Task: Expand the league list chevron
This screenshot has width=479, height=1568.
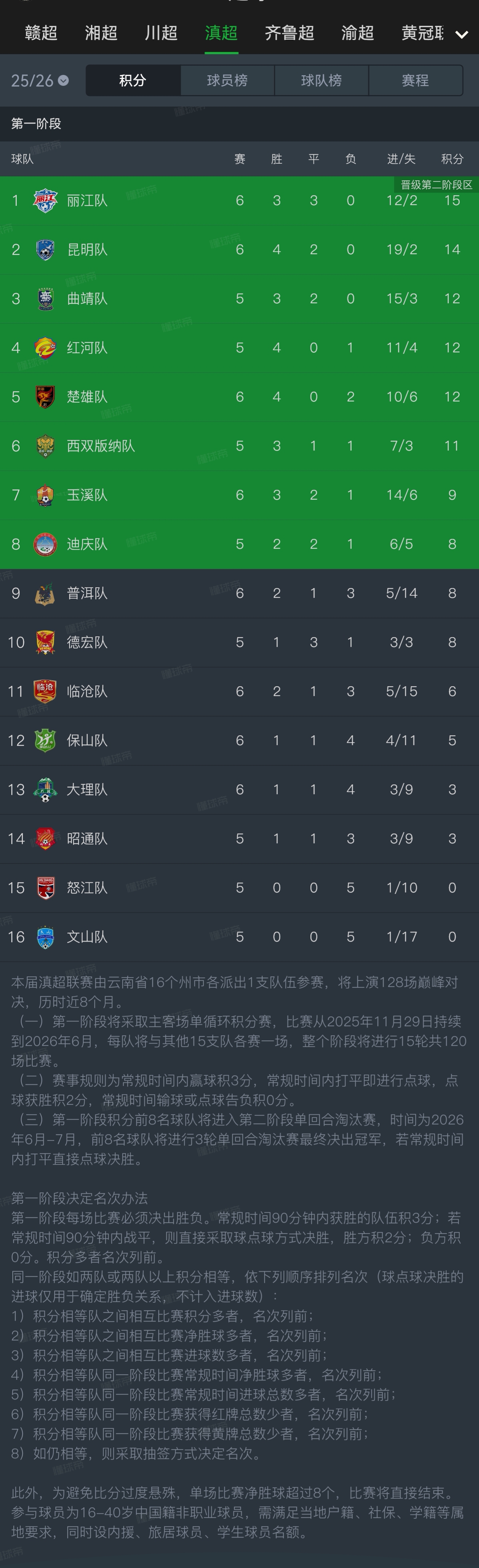Action: pos(462,35)
